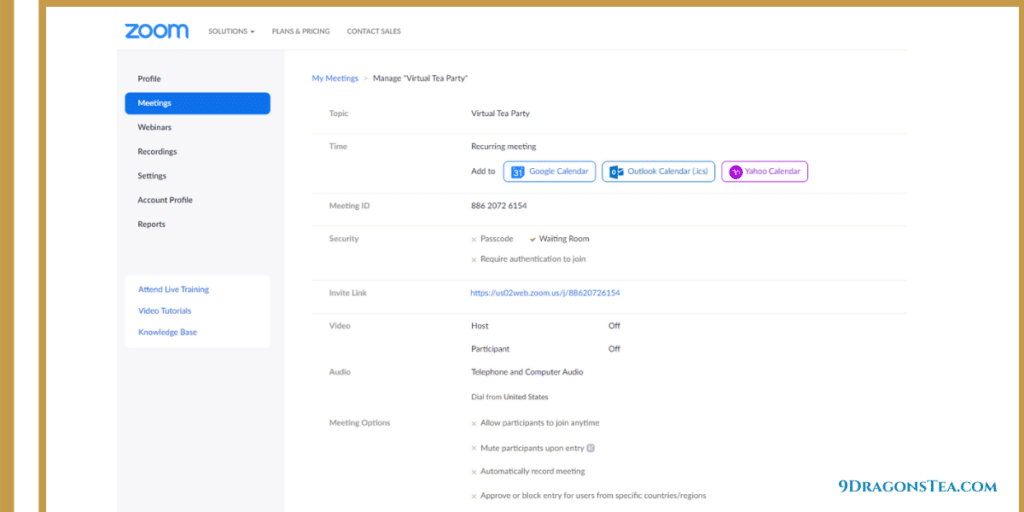Screen dimensions: 1024x512
Task: Open Contact Sales page
Action: pos(373,32)
